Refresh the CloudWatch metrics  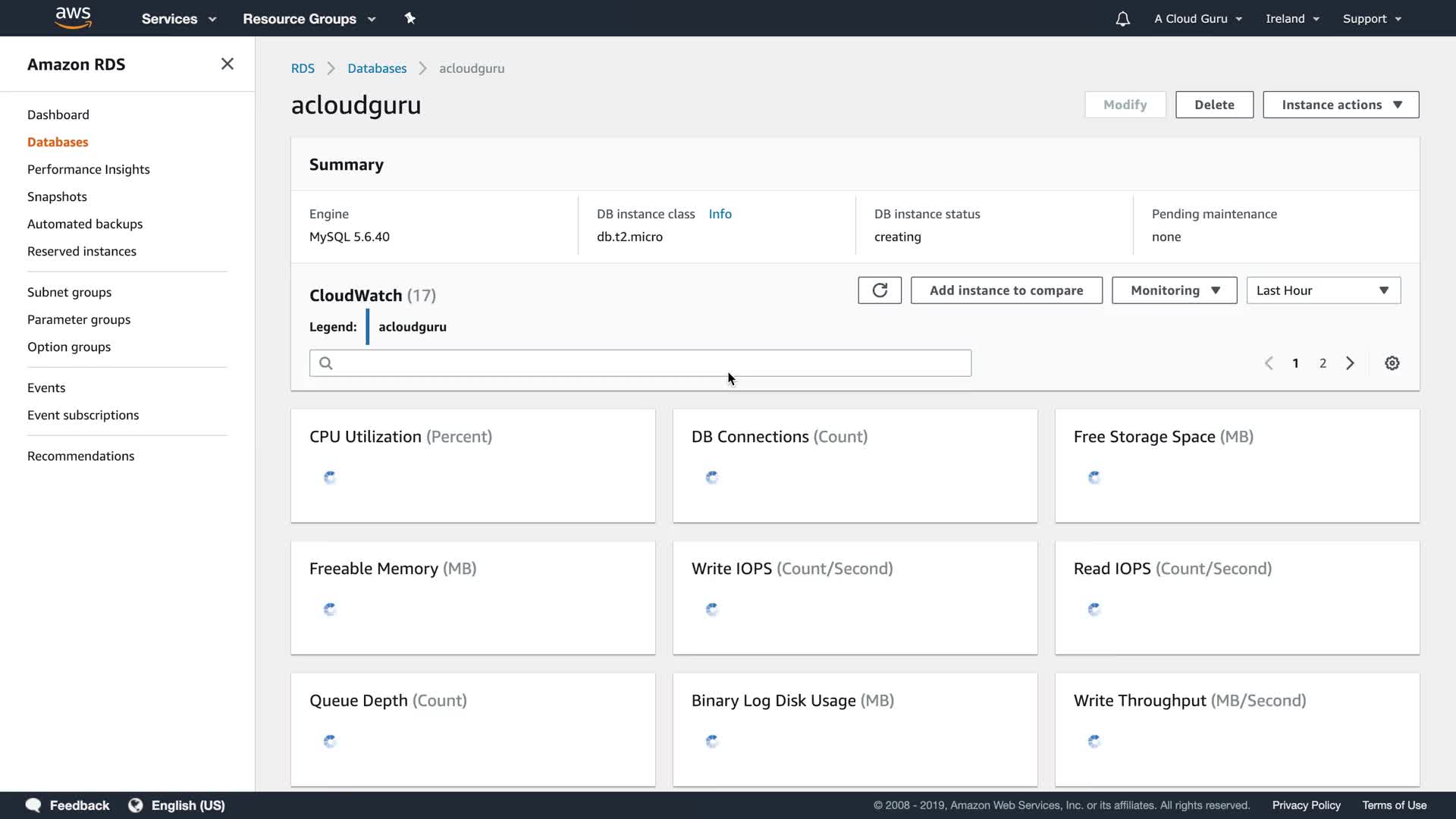pyautogui.click(x=880, y=290)
